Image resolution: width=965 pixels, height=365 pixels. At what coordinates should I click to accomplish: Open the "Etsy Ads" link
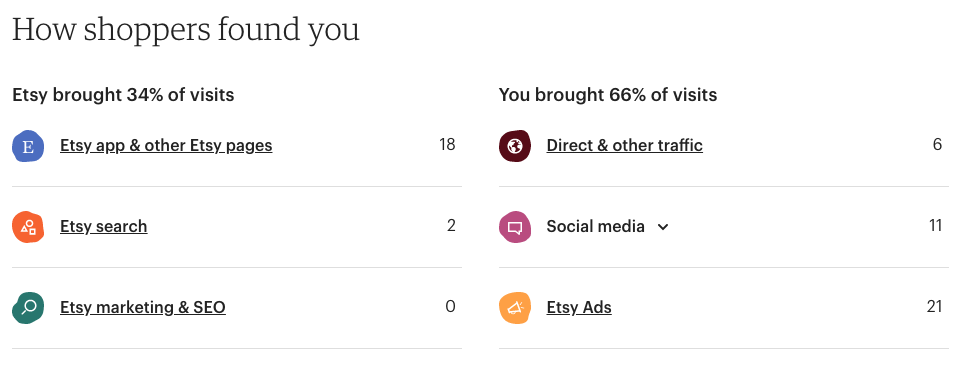click(x=579, y=307)
